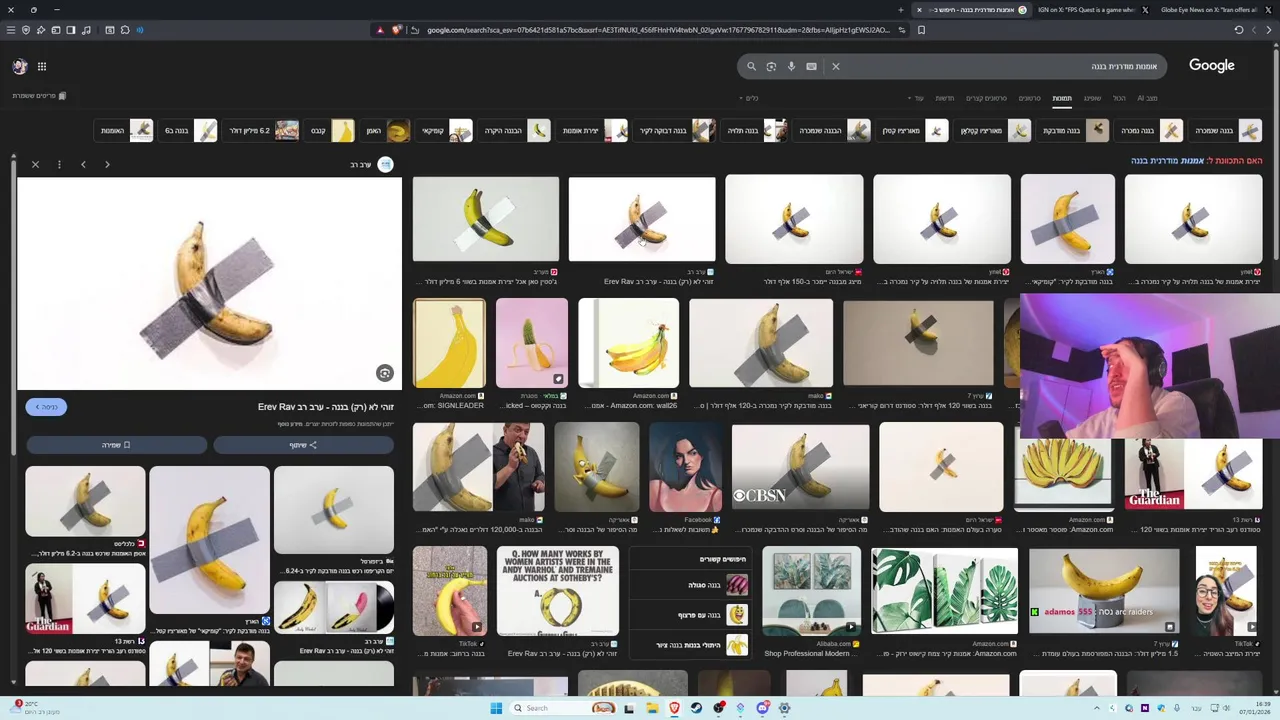Switch to the הכל all results tab
Image resolution: width=1280 pixels, height=720 pixels.
1119,98
